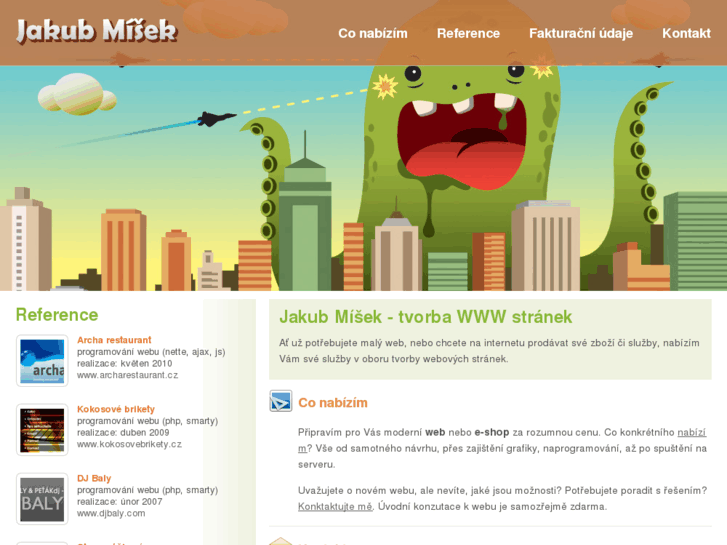Follow the underlined nabízím link in paragraph
This screenshot has width=727, height=545.
(692, 432)
